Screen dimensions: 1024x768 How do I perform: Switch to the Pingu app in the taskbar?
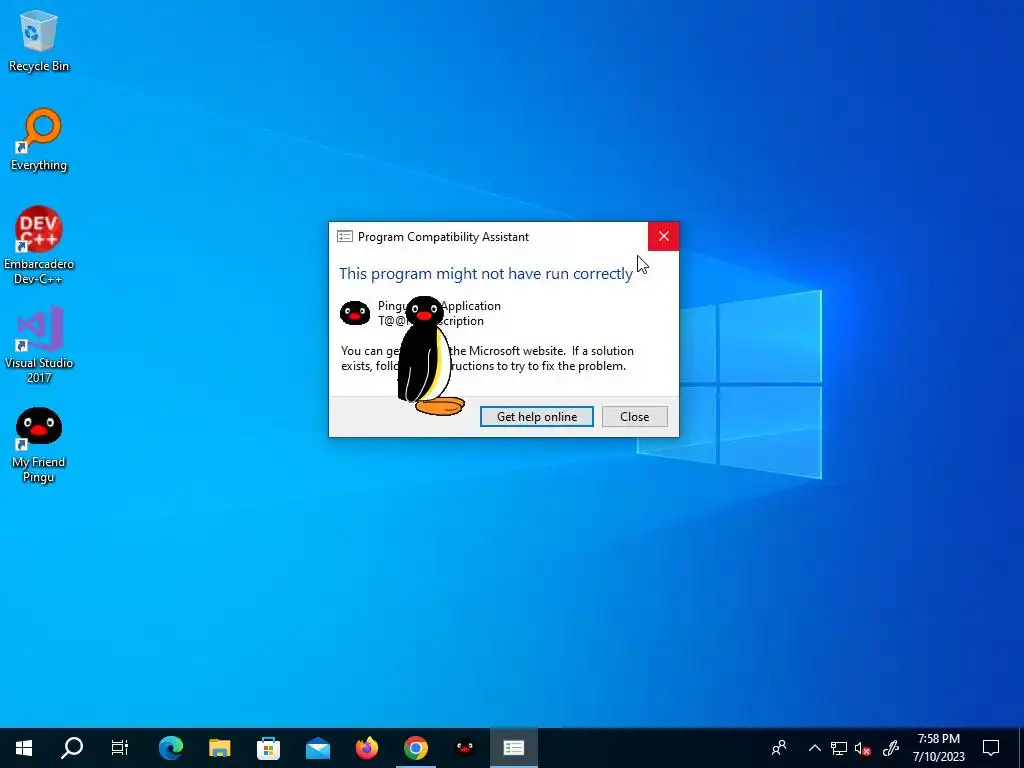pos(464,748)
